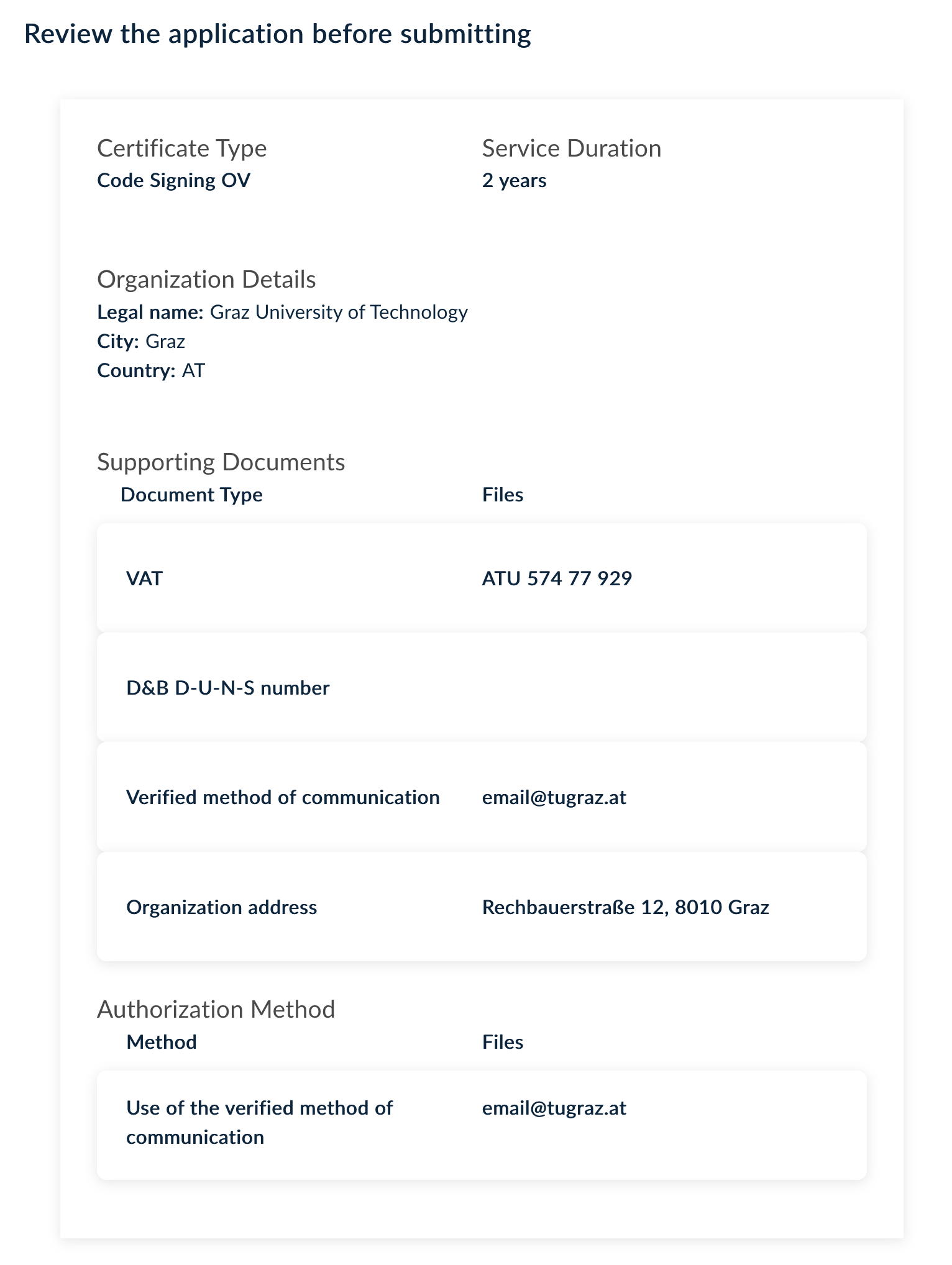The image size is (952, 1265).
Task: Click the Method column header
Action: [x=162, y=1042]
